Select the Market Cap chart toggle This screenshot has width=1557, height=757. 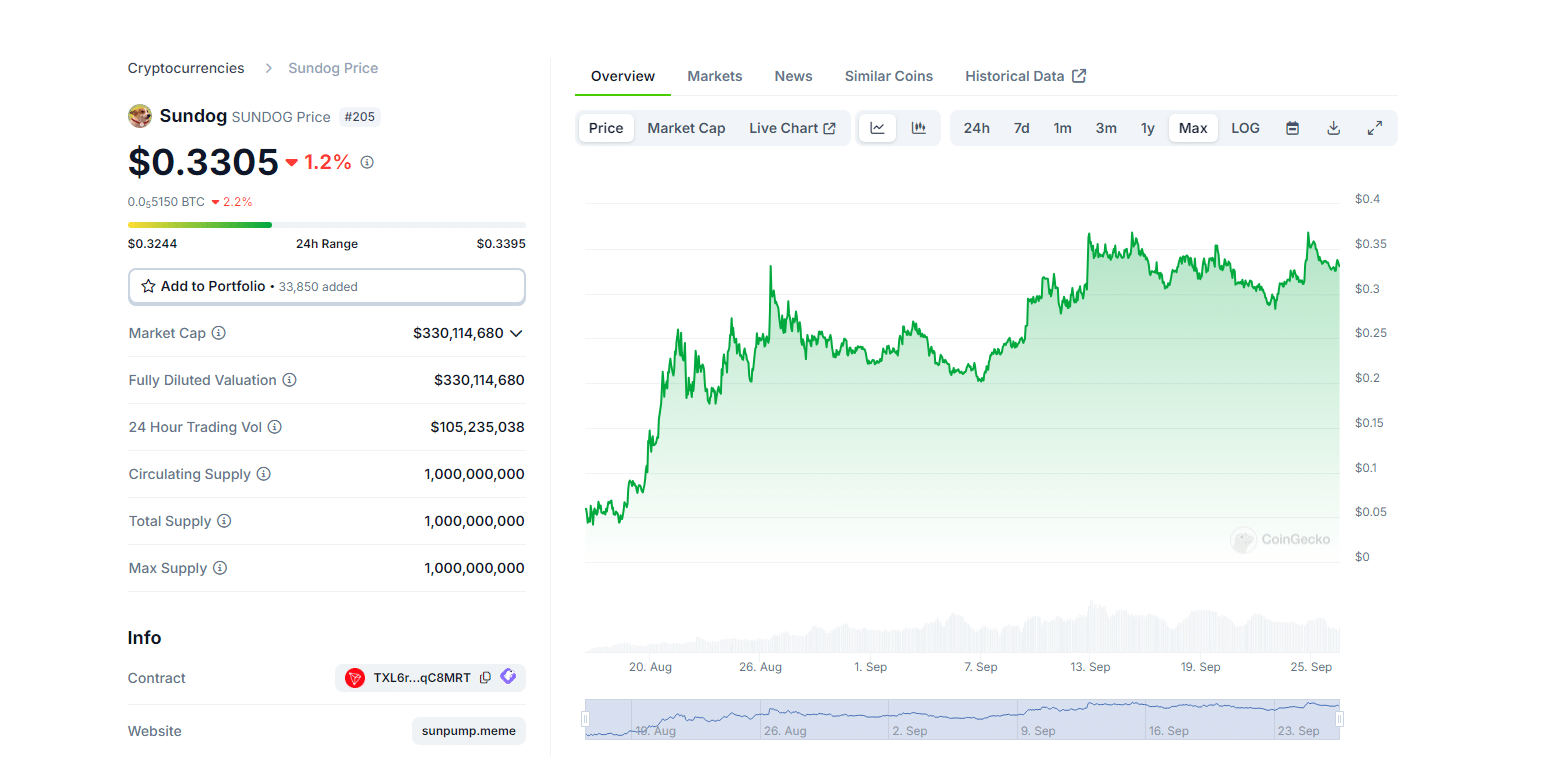tap(686, 128)
